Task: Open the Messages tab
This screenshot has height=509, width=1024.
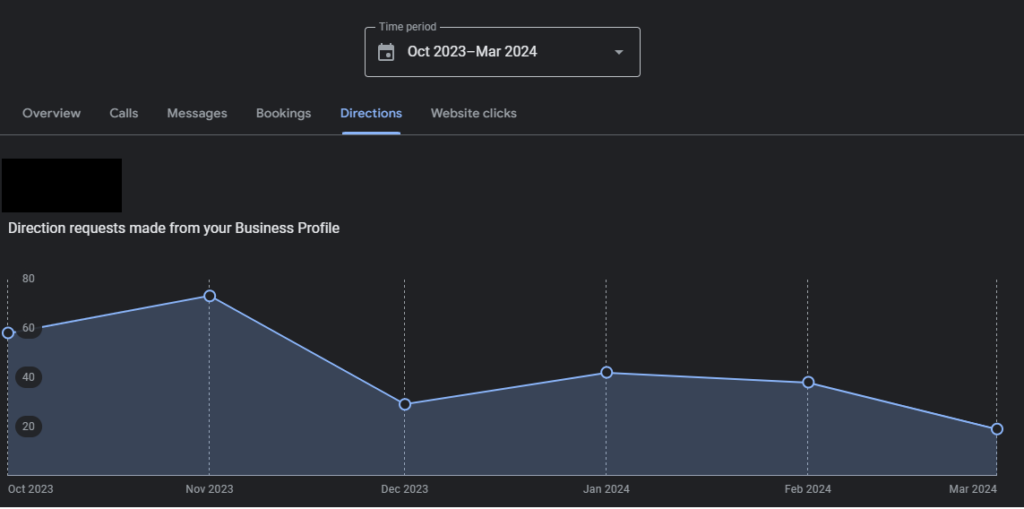Action: tap(197, 114)
